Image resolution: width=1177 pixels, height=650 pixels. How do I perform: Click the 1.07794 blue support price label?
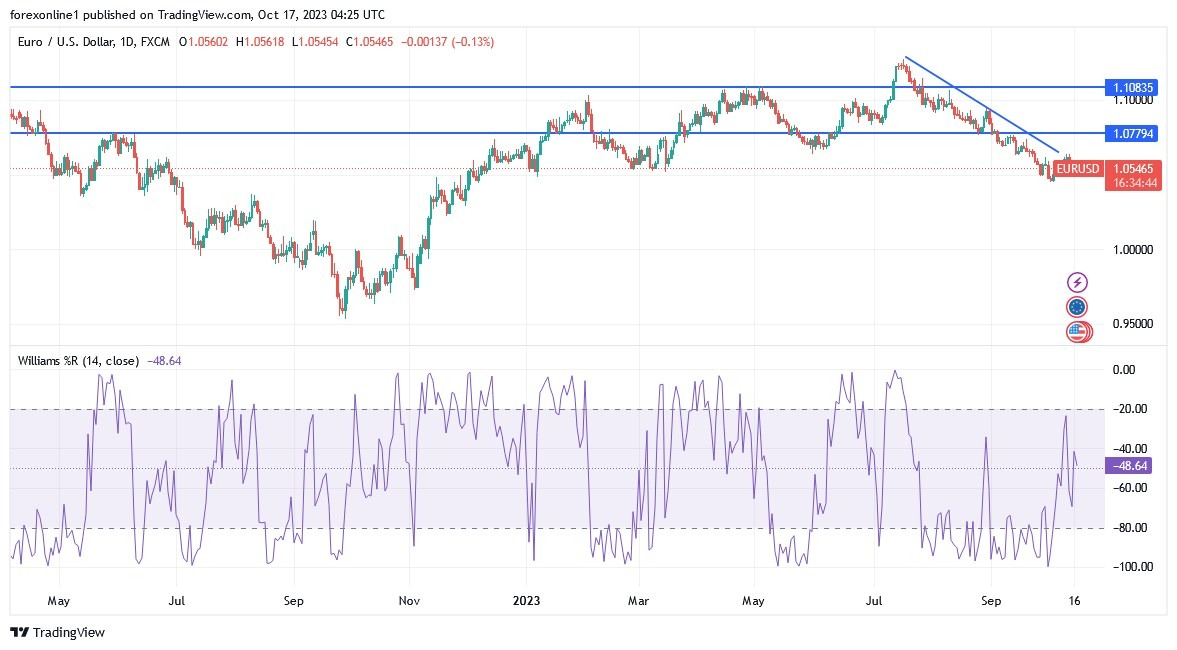coord(1133,133)
